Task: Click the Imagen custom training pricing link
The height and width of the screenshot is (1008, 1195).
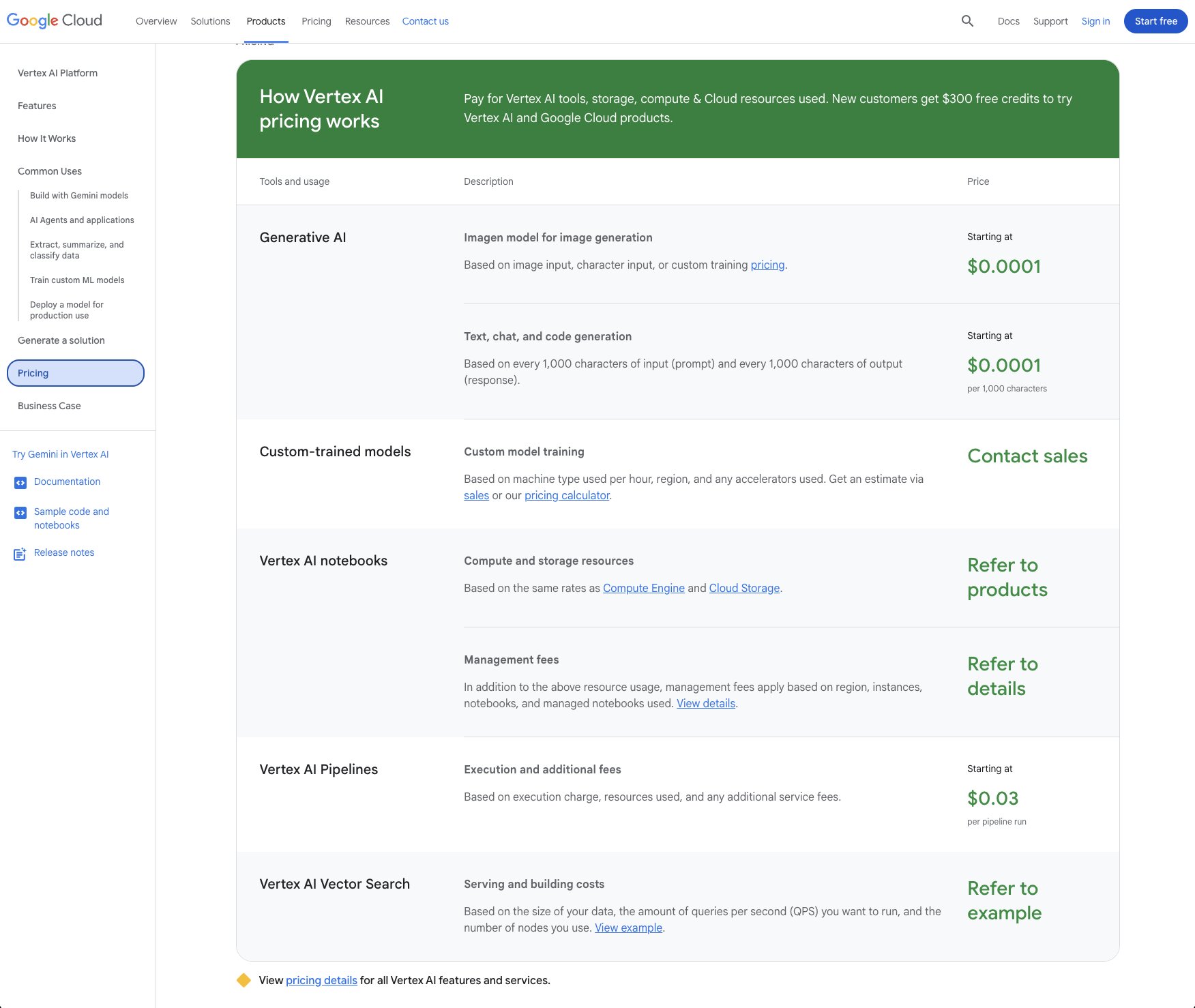Action: tap(767, 265)
